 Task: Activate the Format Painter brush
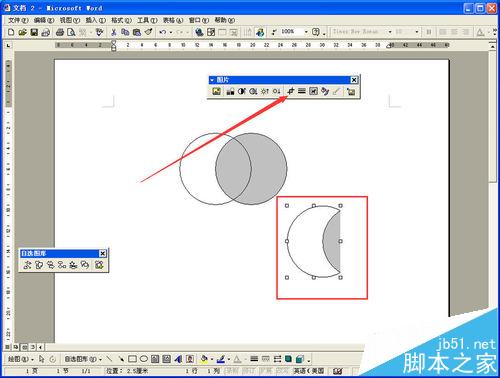tap(149, 32)
